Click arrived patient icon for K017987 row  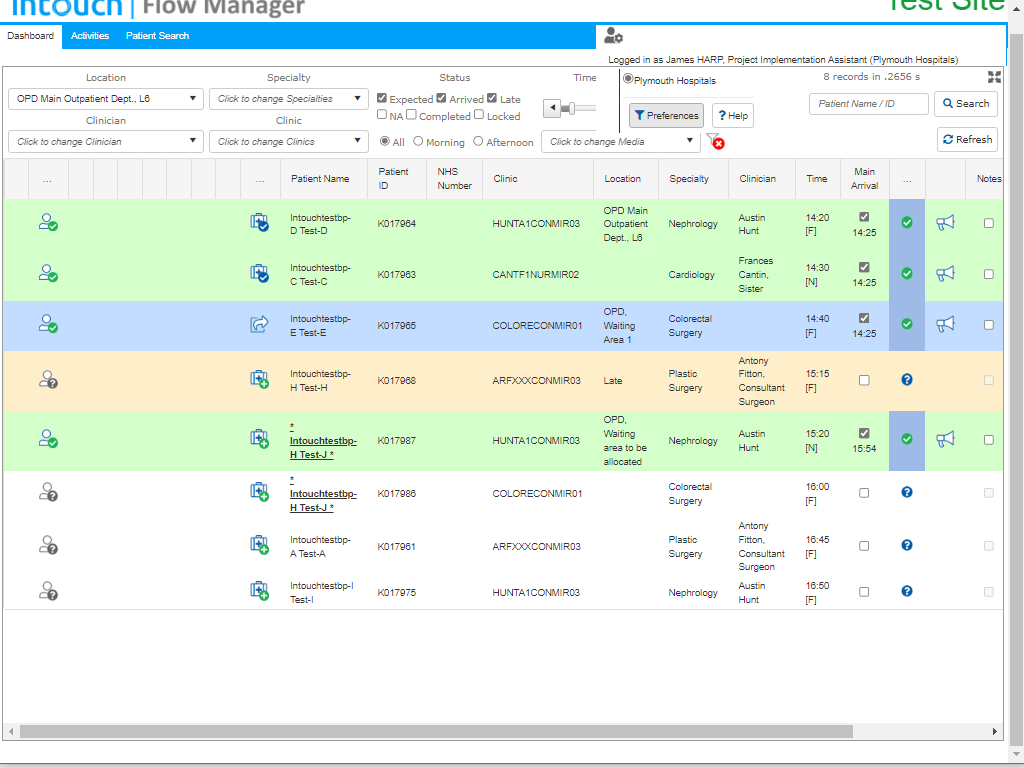(x=48, y=439)
